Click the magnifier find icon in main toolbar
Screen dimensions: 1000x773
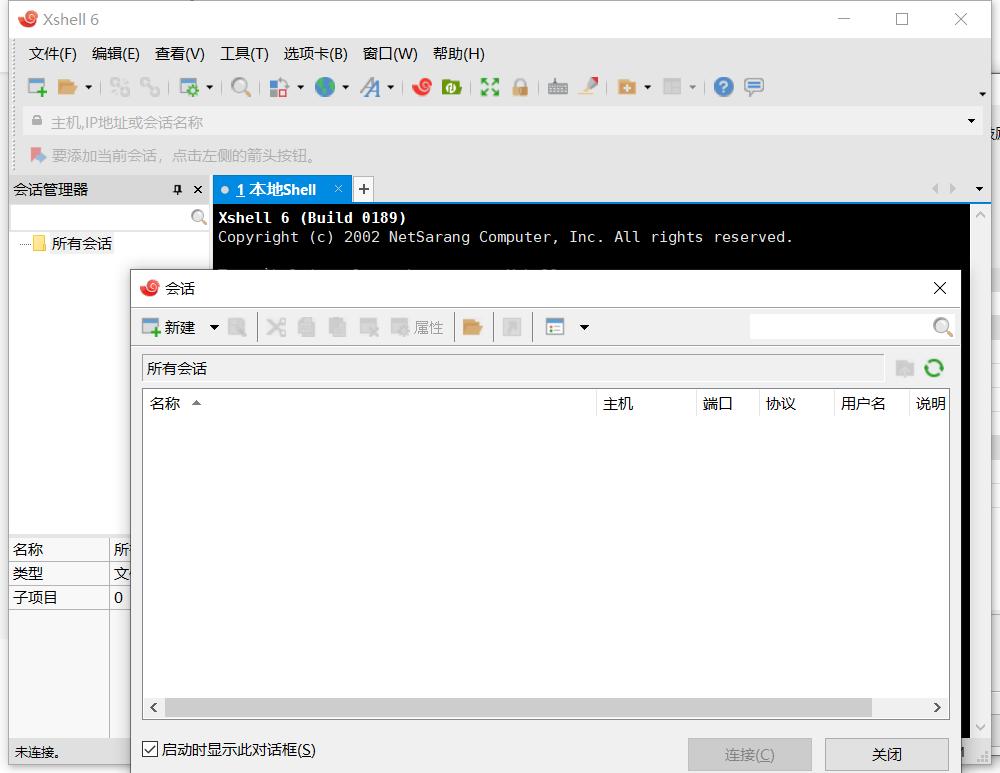point(241,87)
